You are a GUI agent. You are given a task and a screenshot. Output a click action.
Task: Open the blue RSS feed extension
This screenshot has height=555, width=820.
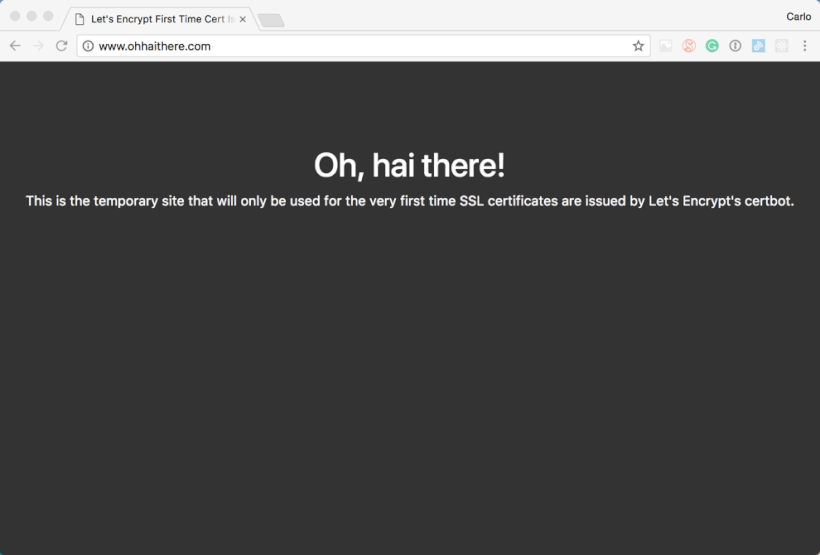point(758,46)
